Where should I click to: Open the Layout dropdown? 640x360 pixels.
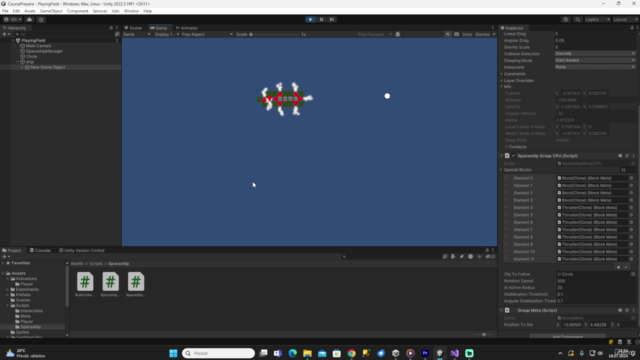coord(625,19)
